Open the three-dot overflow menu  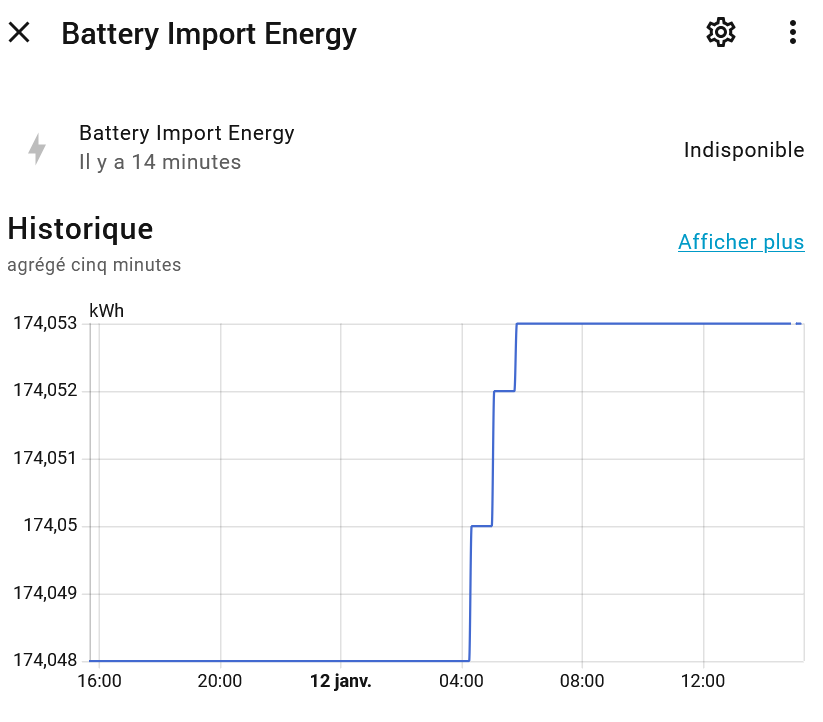pyautogui.click(x=792, y=33)
